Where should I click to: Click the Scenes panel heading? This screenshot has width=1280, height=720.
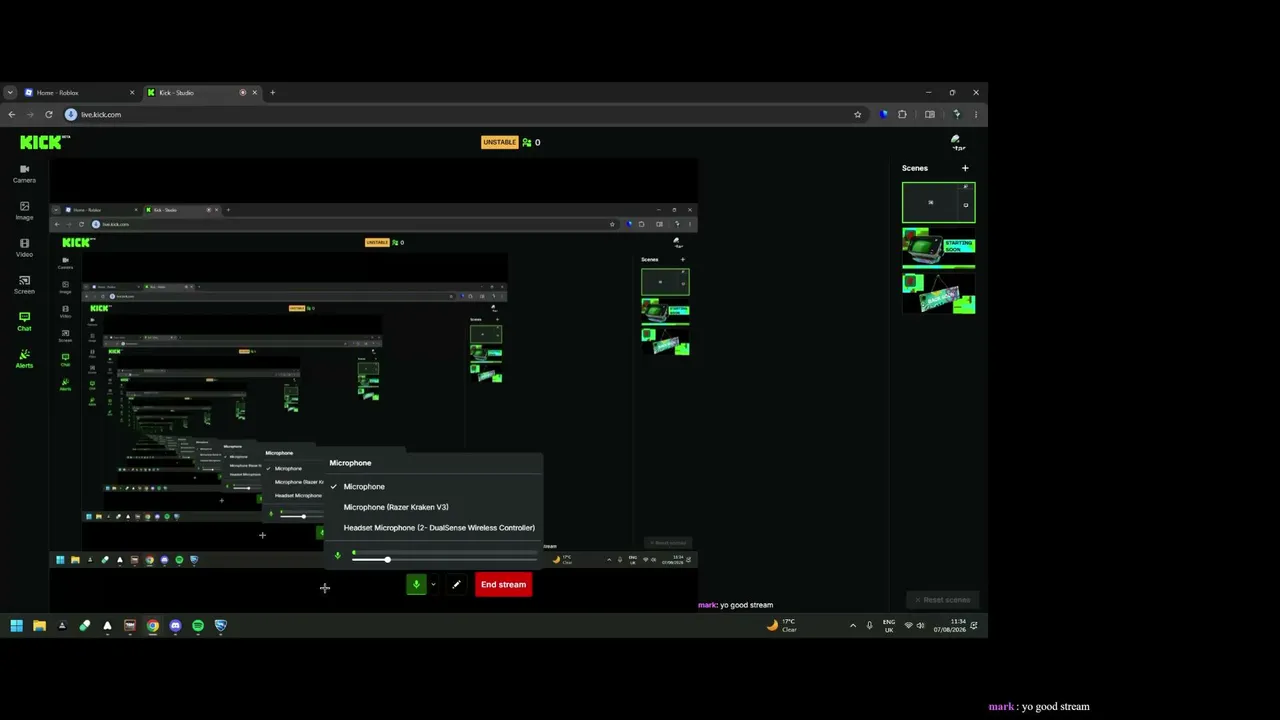point(915,168)
